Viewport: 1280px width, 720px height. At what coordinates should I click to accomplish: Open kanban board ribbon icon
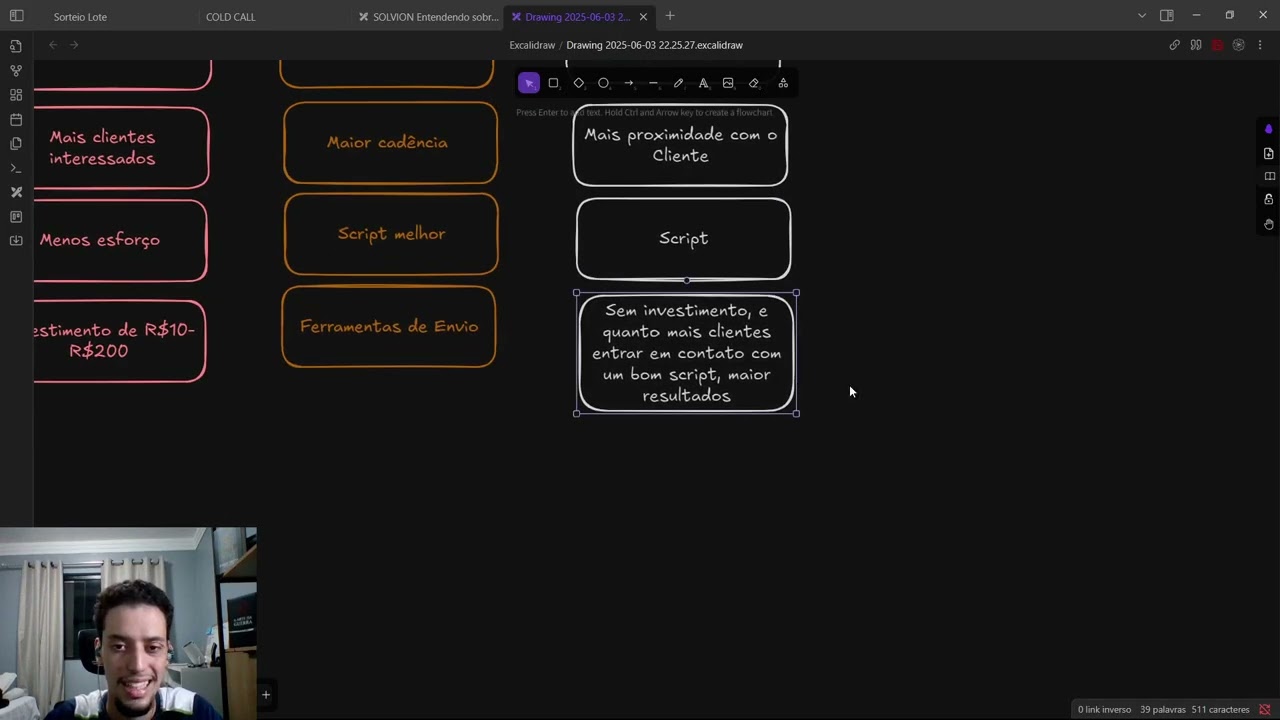tap(16, 216)
